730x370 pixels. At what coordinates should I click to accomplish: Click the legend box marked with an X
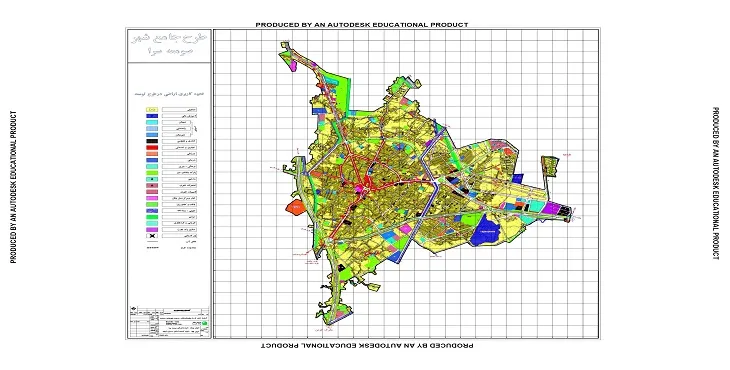coord(152,236)
